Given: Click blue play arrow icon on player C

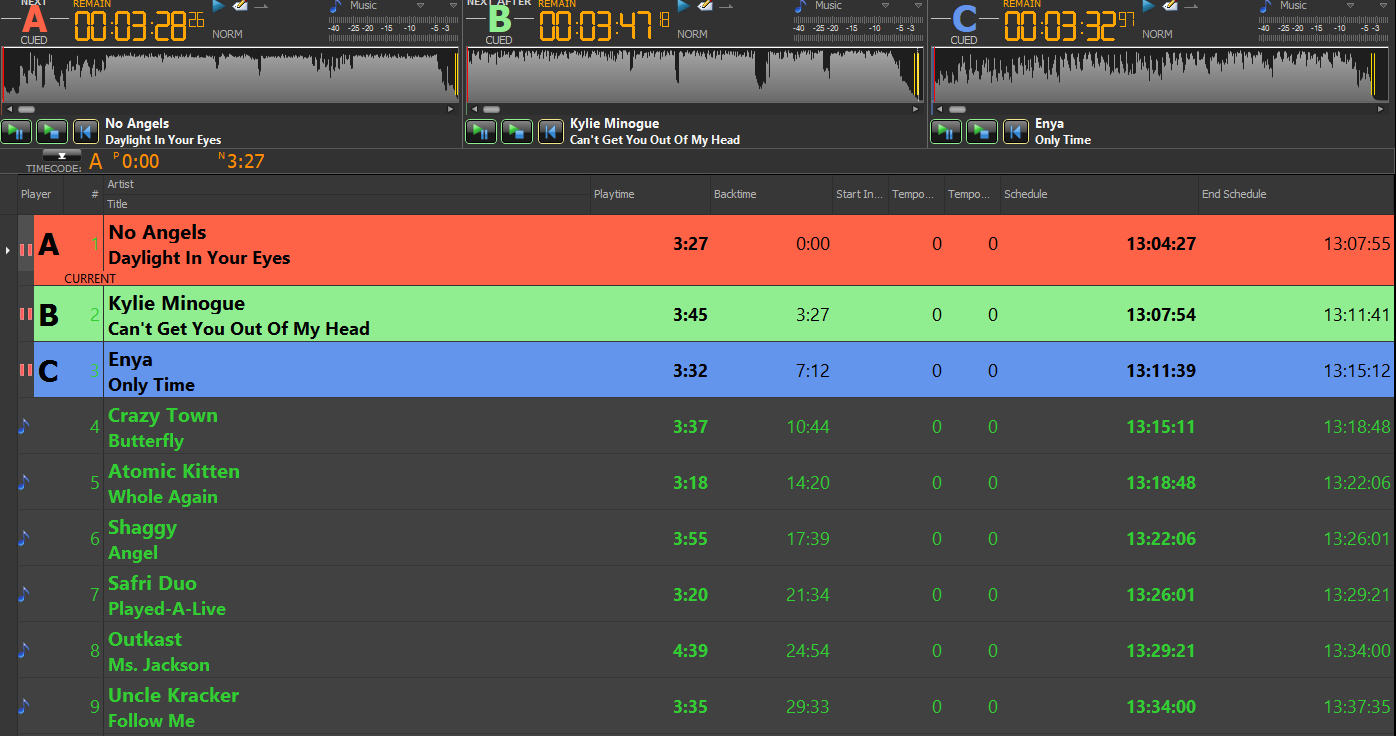Looking at the screenshot, I should (1148, 6).
